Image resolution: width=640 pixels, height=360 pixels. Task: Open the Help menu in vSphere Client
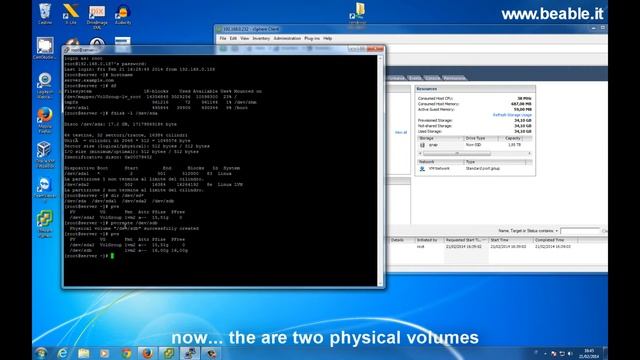pos(327,38)
